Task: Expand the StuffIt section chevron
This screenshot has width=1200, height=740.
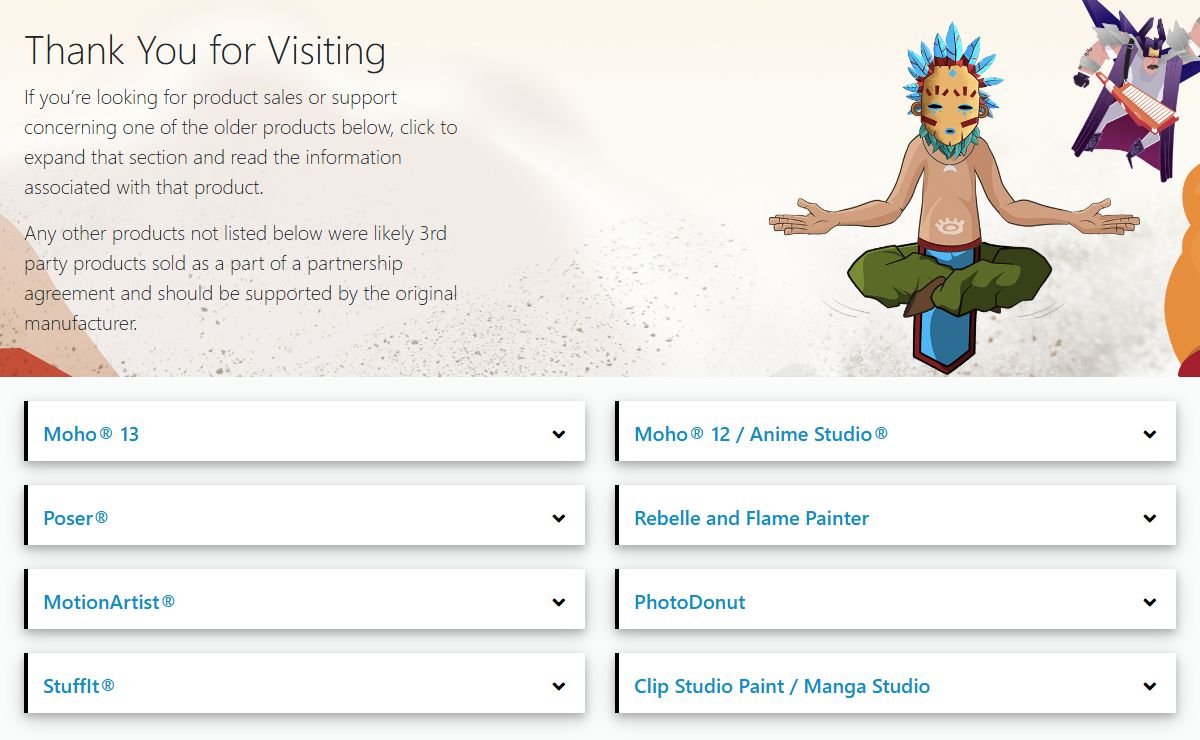Action: 559,686
